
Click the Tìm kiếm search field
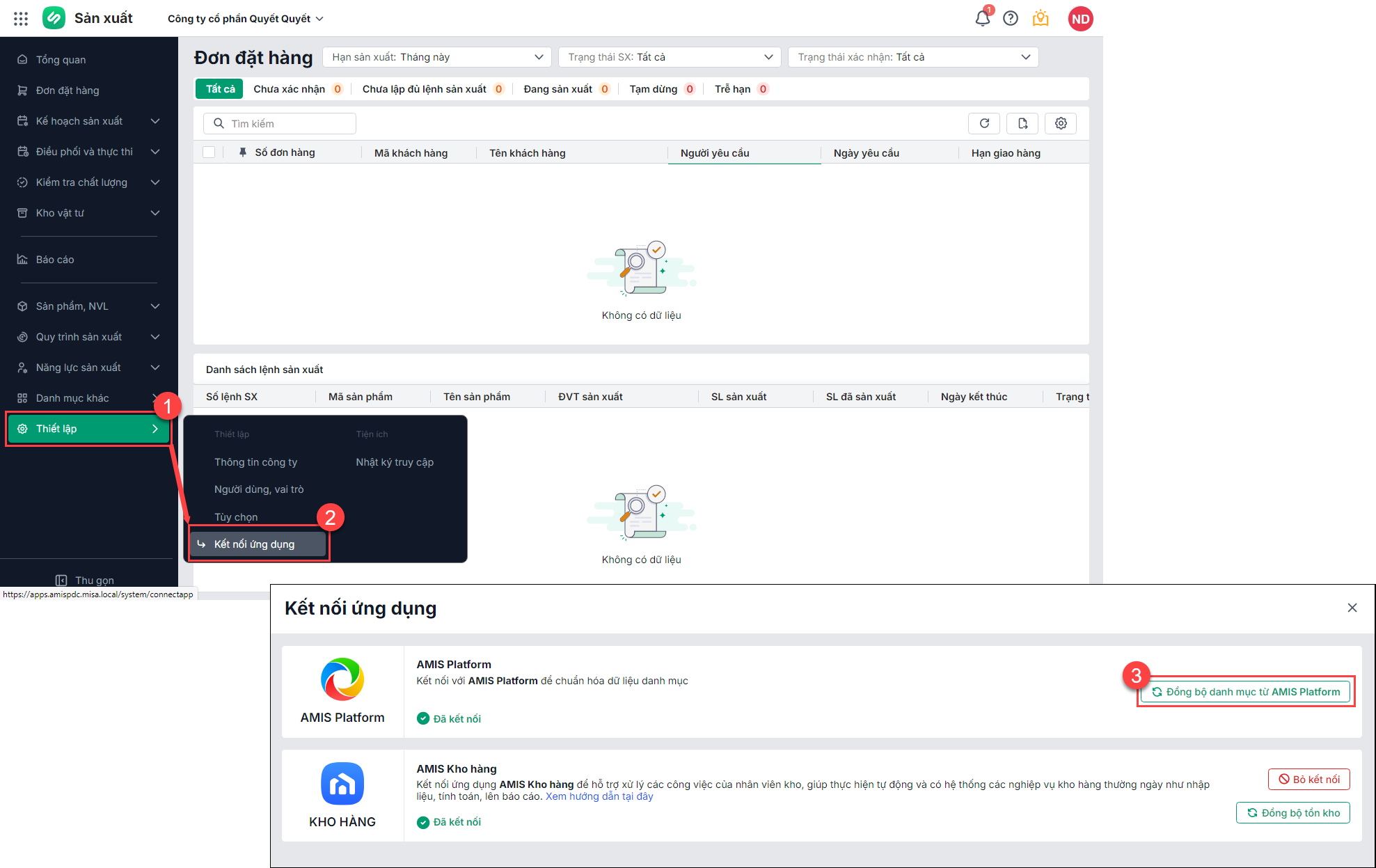[280, 123]
